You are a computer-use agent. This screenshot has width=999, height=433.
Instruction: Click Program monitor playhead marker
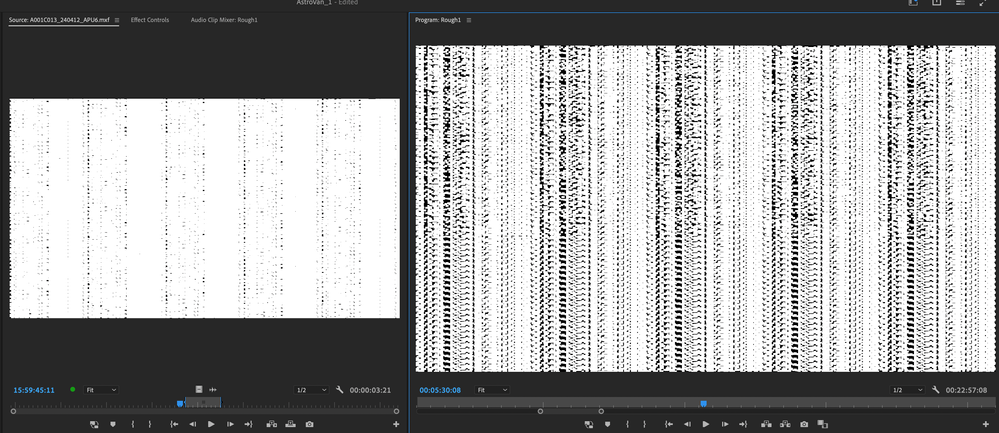[x=703, y=403]
